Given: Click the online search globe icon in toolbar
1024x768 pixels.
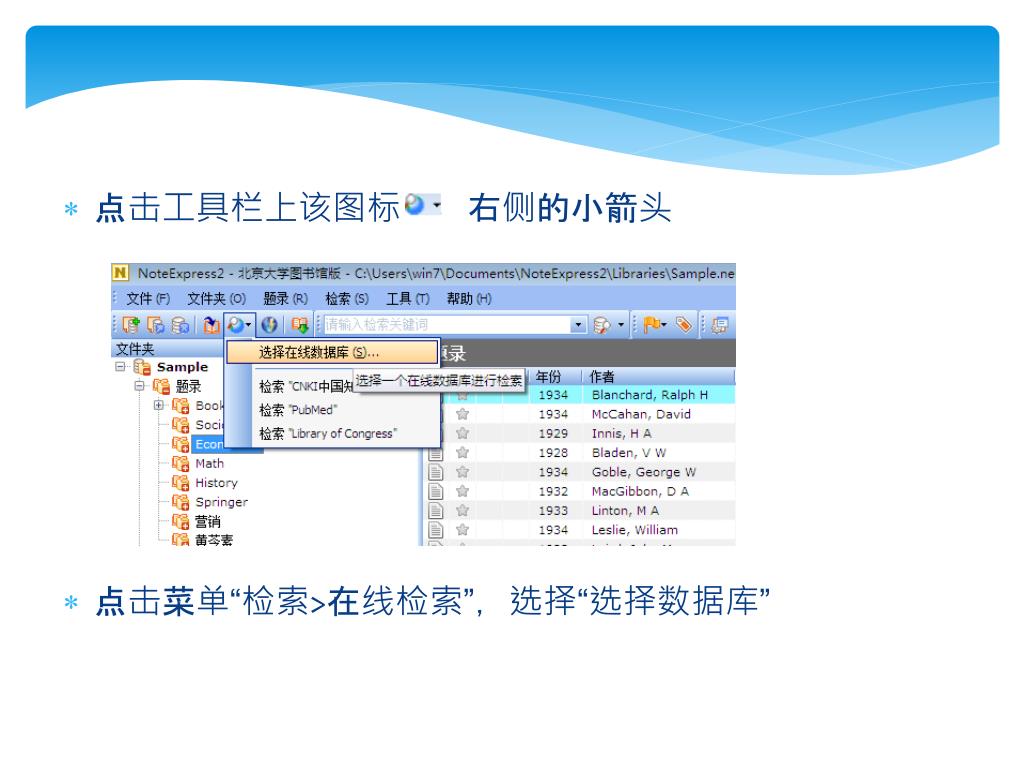Looking at the screenshot, I should click(x=235, y=325).
